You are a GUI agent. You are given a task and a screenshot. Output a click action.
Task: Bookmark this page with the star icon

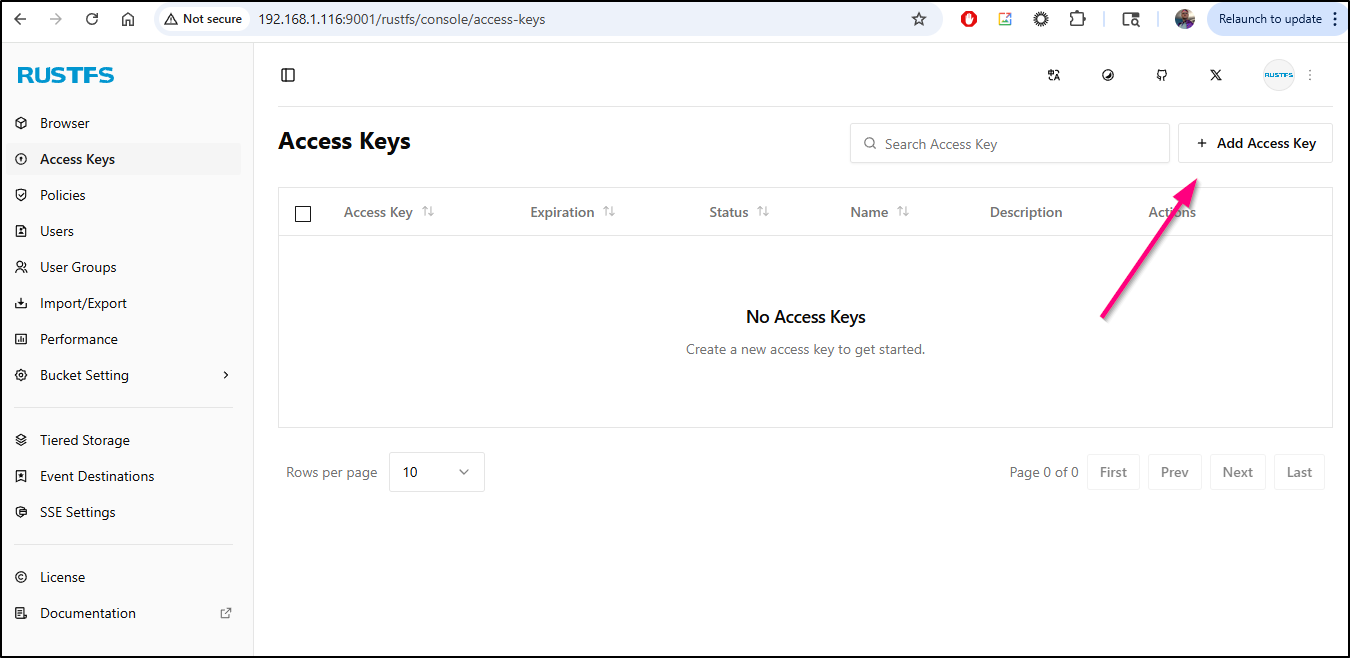pos(919,19)
